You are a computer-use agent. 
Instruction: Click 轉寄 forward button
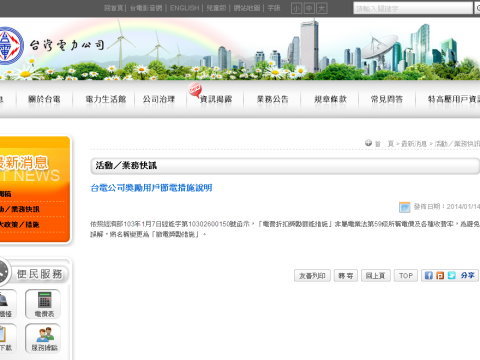point(346,276)
